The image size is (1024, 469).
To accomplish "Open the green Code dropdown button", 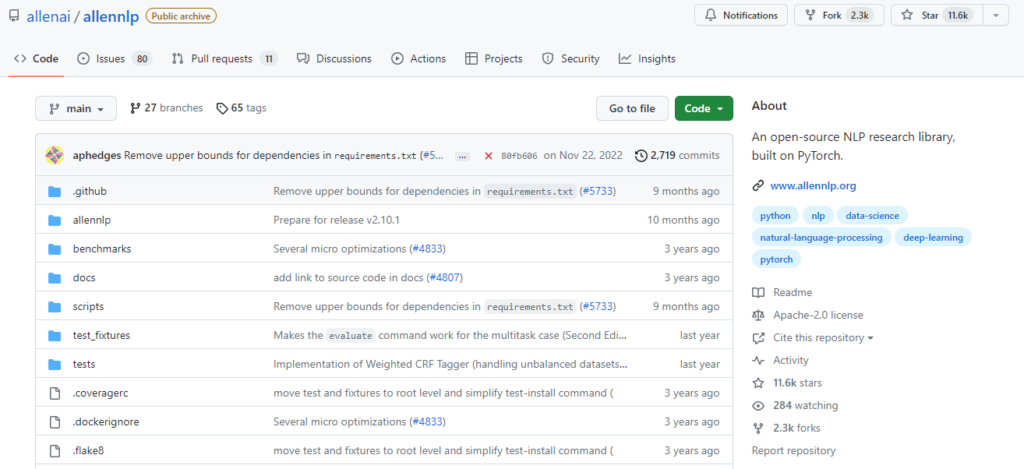I will 703,108.
